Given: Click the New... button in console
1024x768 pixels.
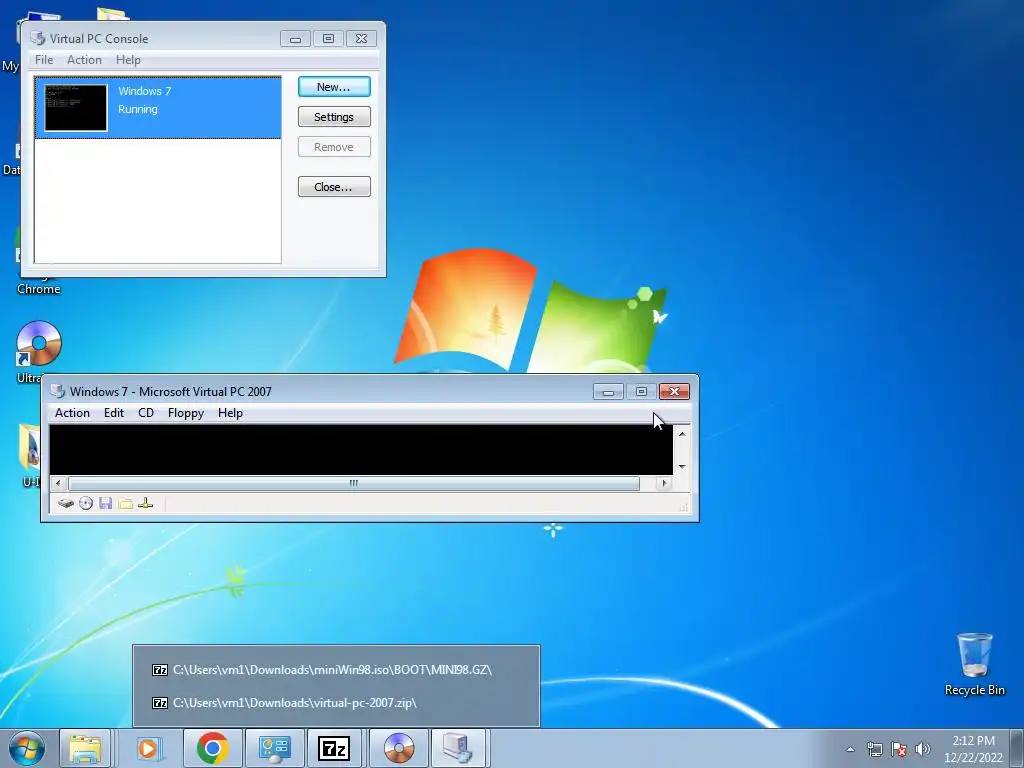Looking at the screenshot, I should (334, 87).
